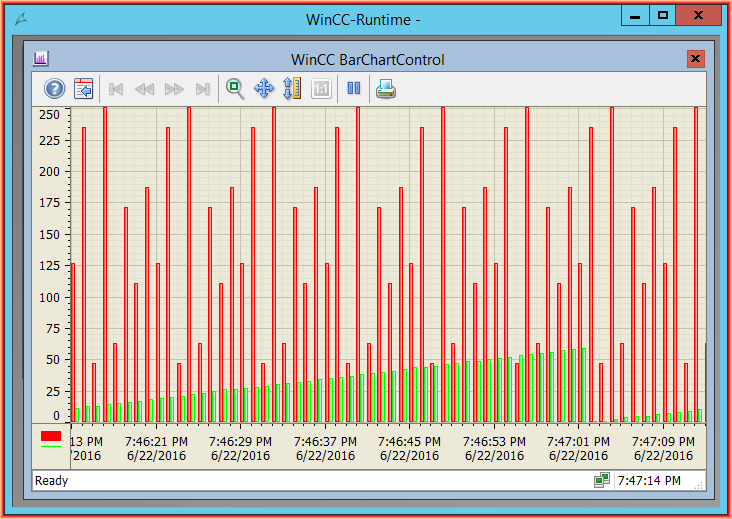
Task: Jump to last data record
Action: point(203,89)
